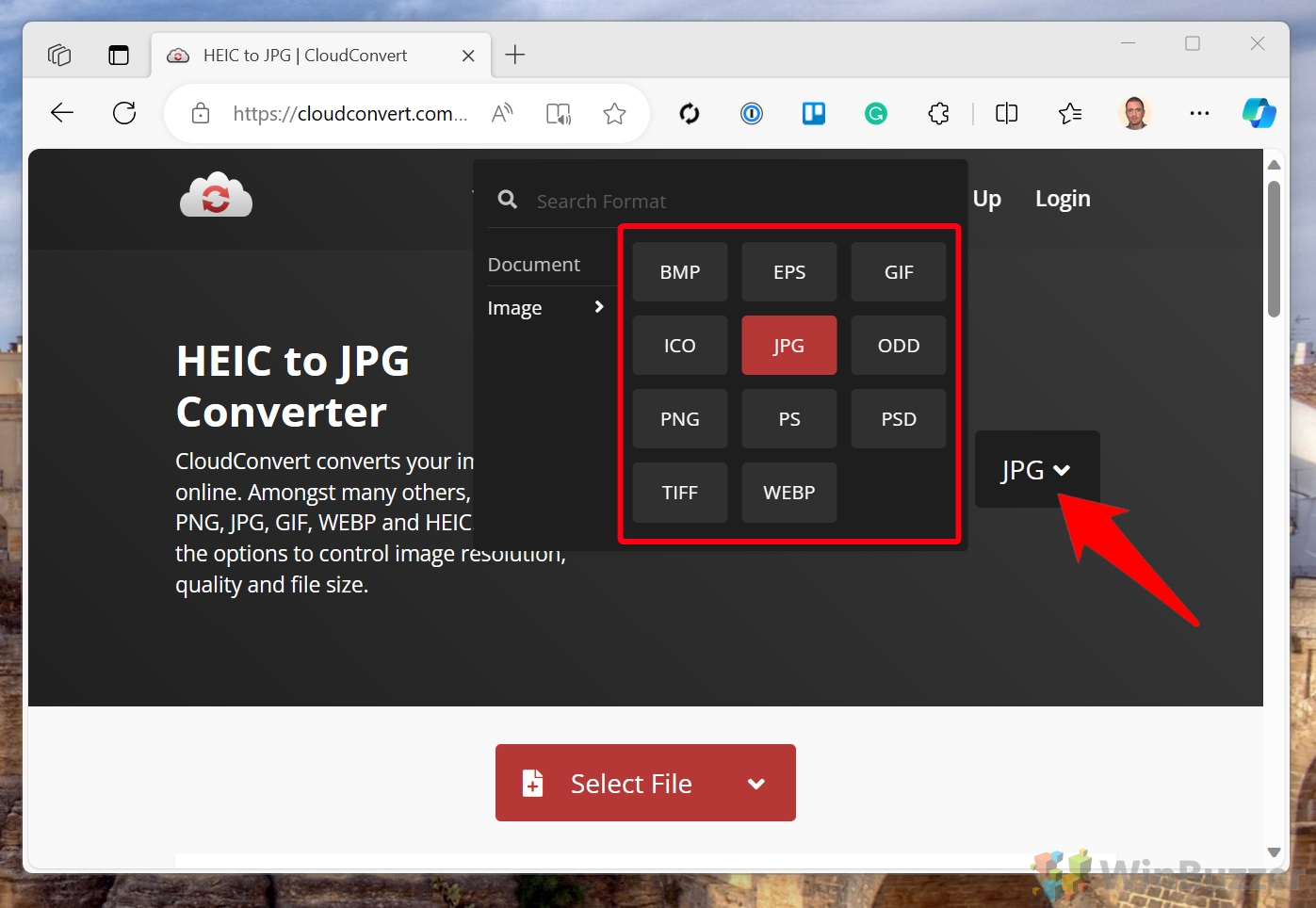Go back with the browser back arrow
The width and height of the screenshot is (1316, 908).
[x=62, y=113]
